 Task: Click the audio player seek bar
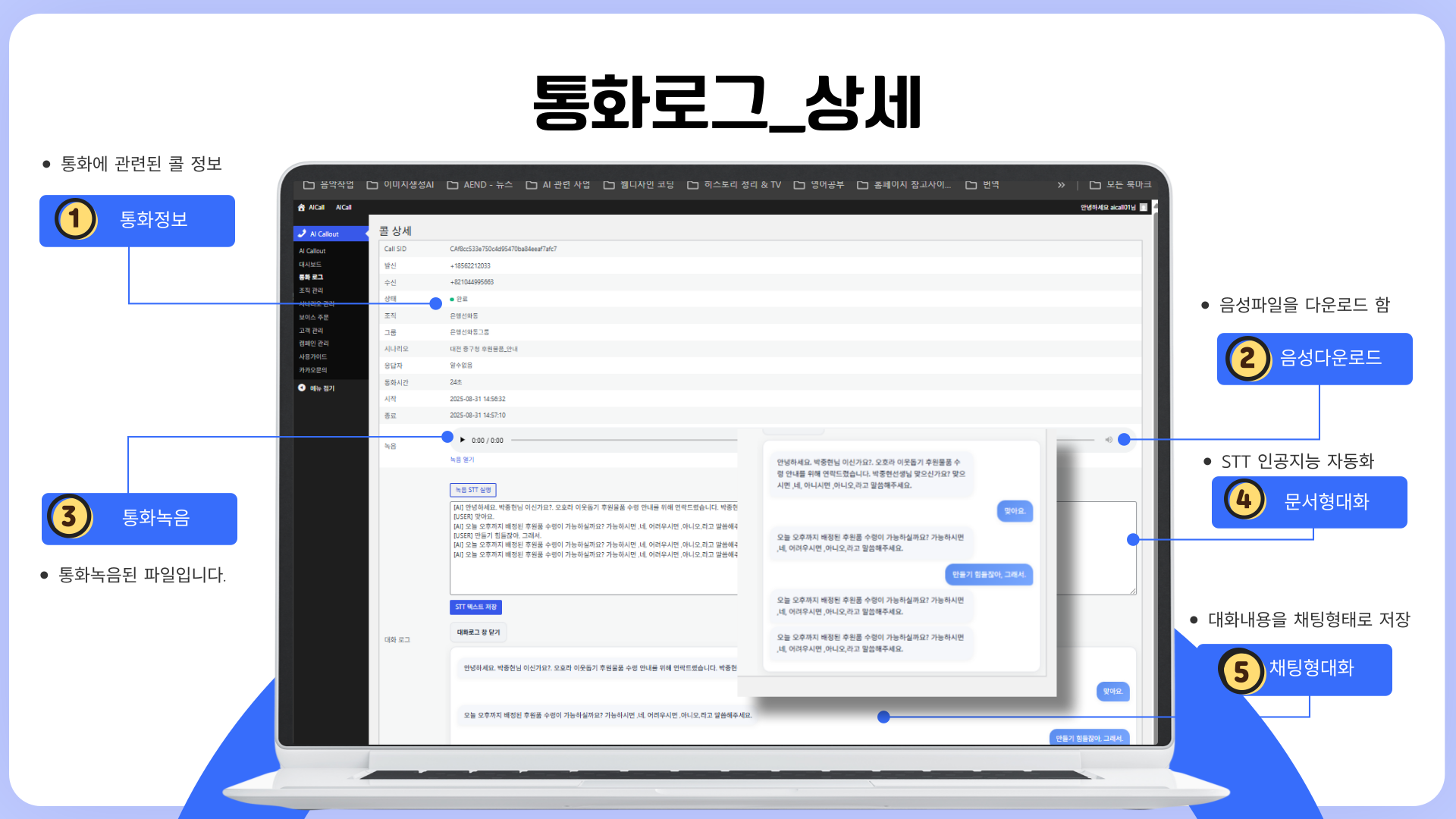(x=622, y=440)
